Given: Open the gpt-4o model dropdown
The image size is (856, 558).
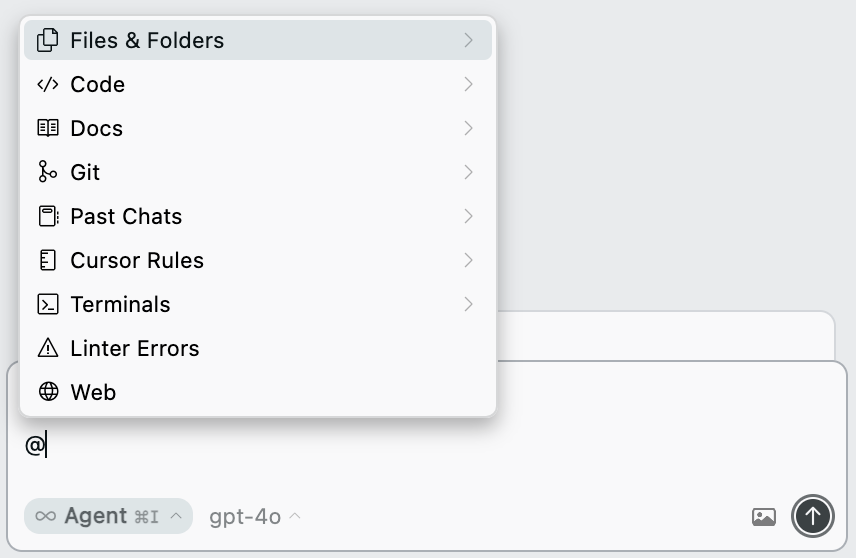Looking at the screenshot, I should (254, 517).
